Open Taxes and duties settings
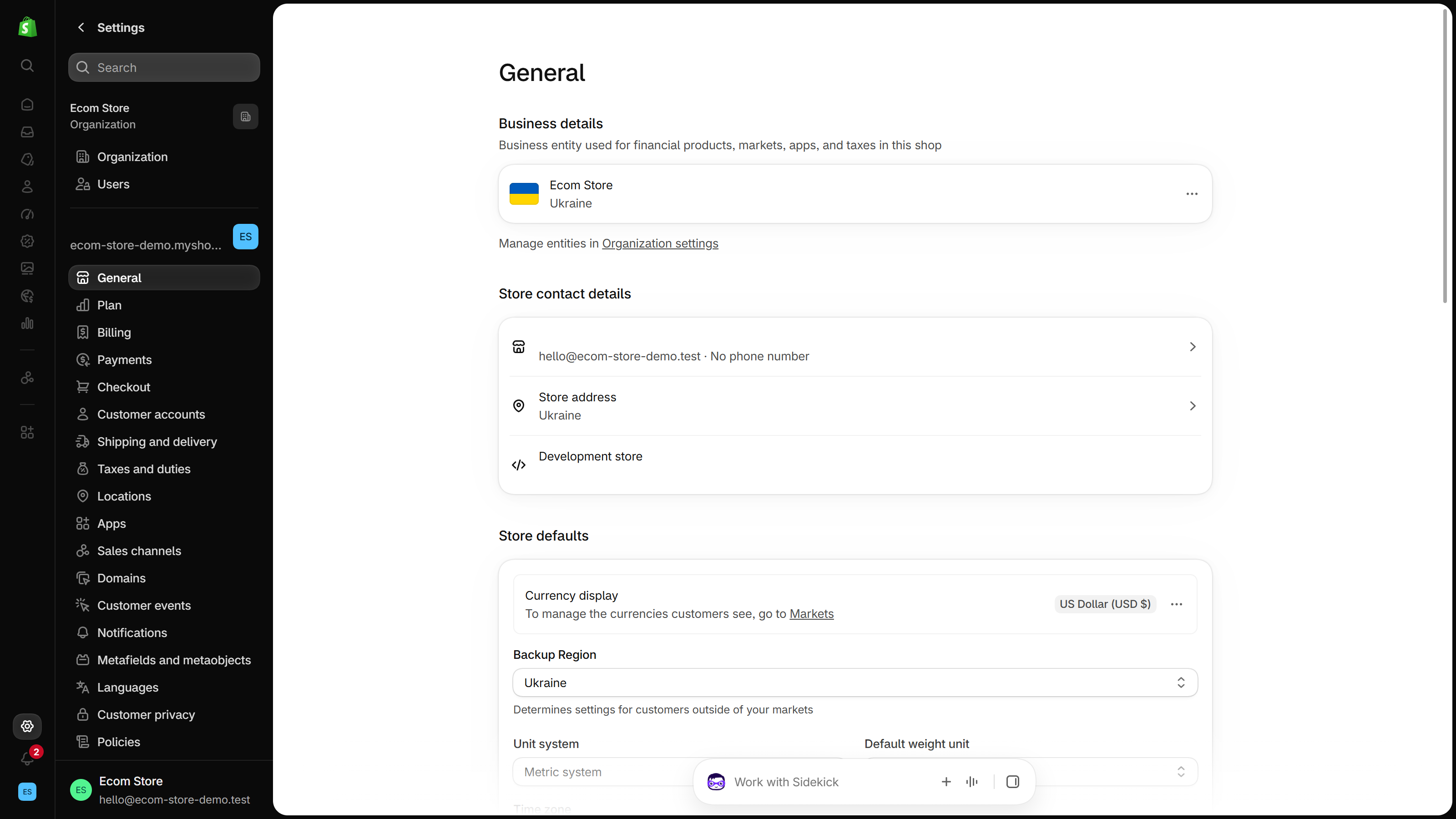 (x=164, y=469)
